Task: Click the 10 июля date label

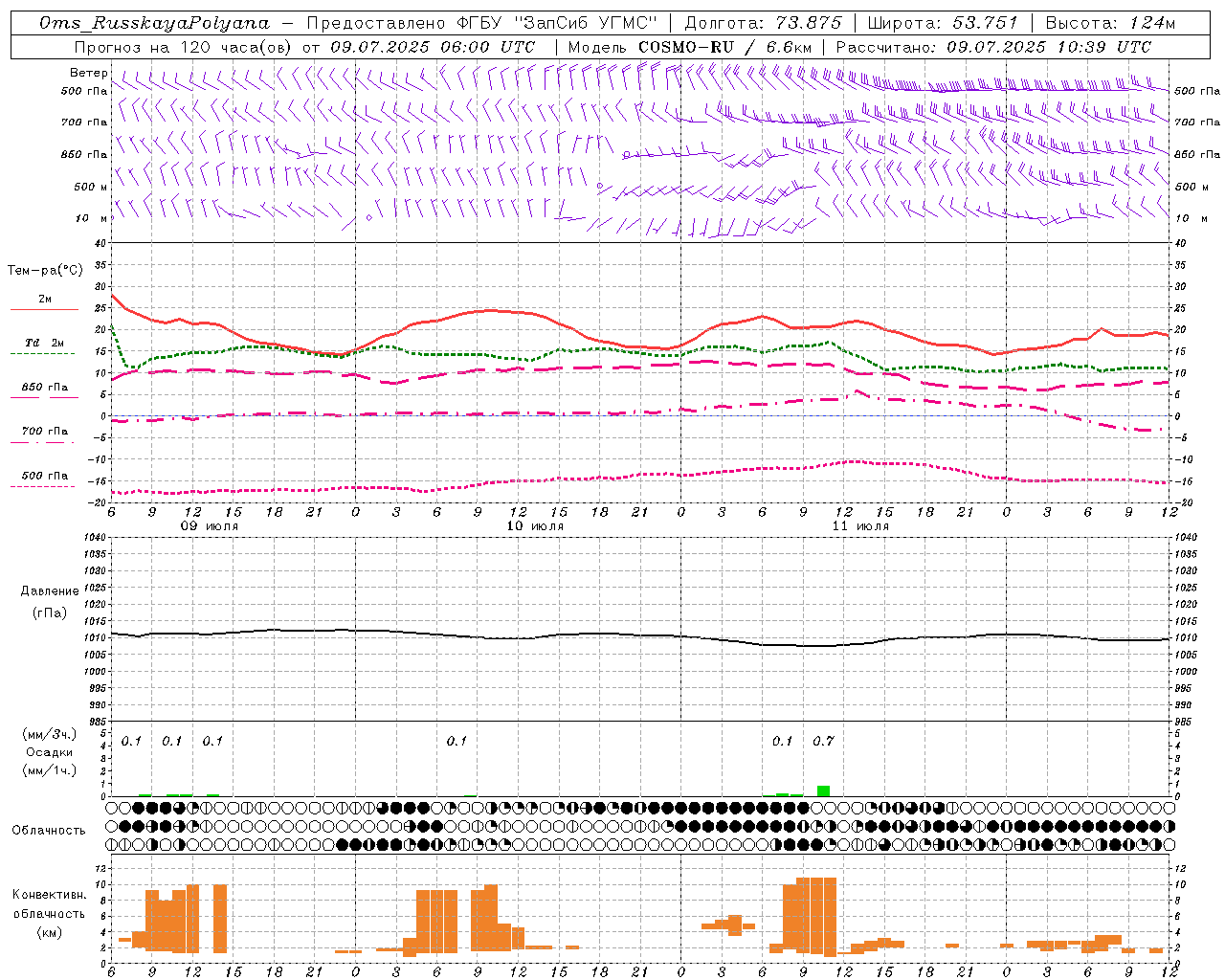Action: click(x=535, y=526)
